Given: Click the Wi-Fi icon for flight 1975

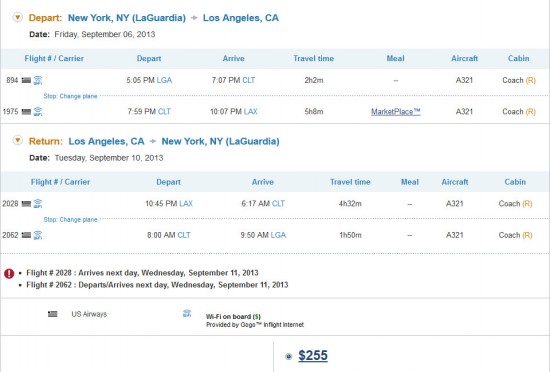Looking at the screenshot, I should 38,112.
